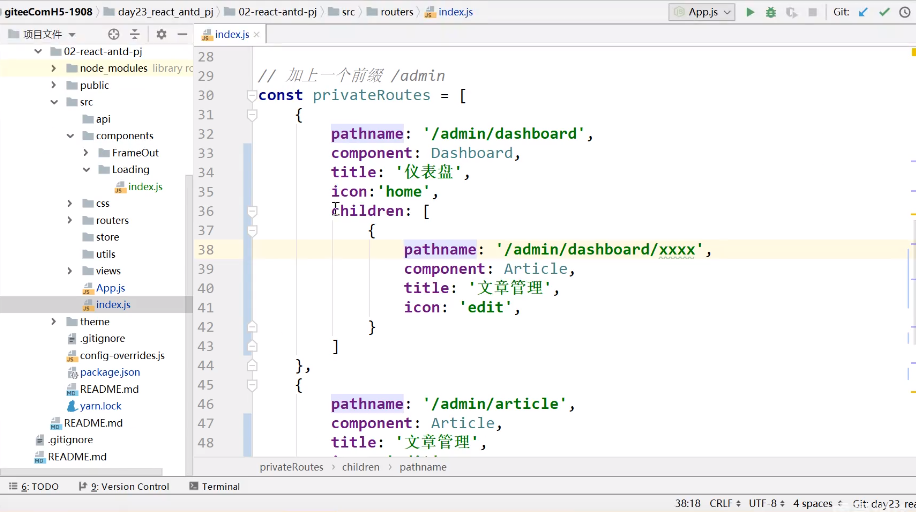Screen dimensions: 916x512
Task: Hide the project tool window
Action: pyautogui.click(x=182, y=34)
